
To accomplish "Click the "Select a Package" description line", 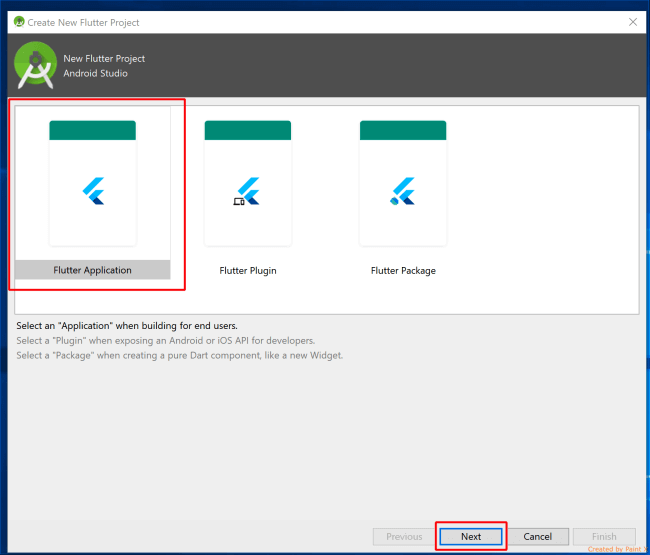I will 179,356.
